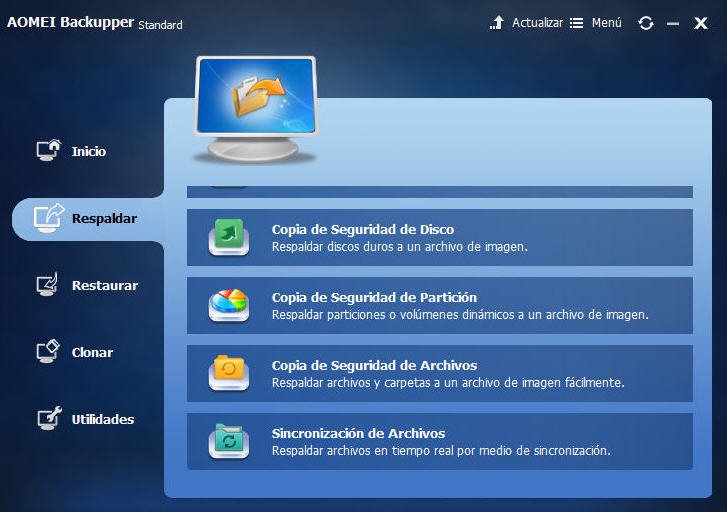Click the green disk backup icon

(229, 237)
